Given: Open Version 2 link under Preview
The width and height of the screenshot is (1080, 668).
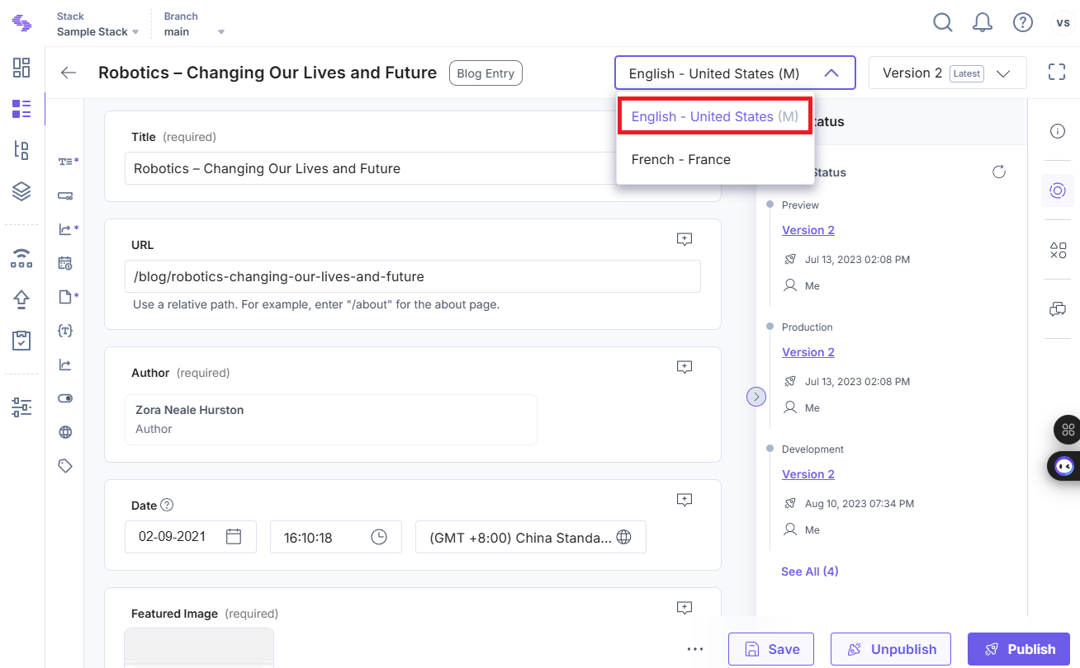Looking at the screenshot, I should pos(808,230).
